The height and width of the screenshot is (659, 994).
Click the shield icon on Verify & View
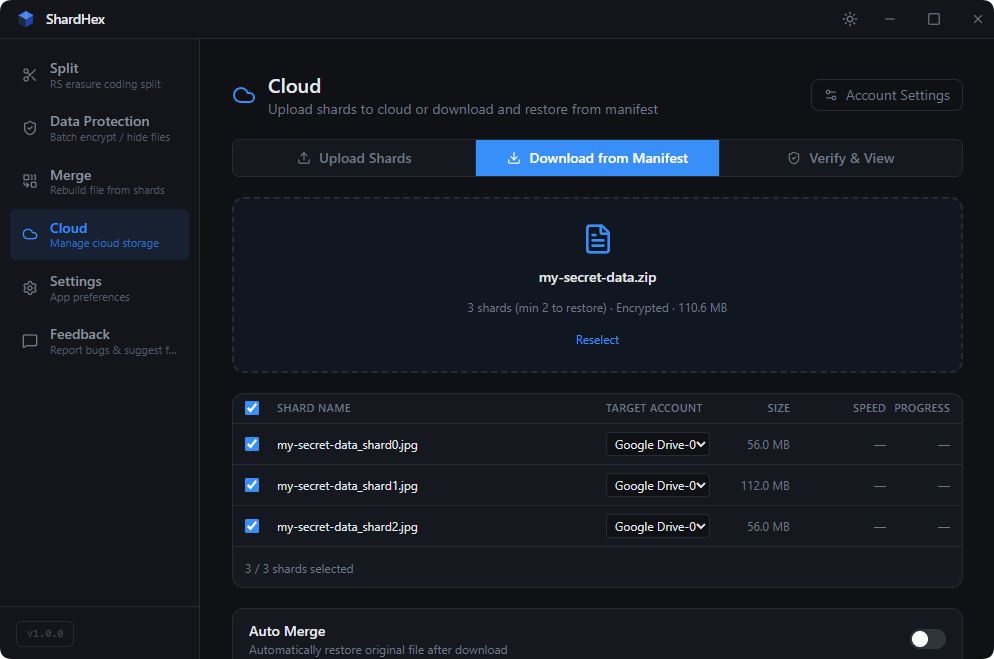[794, 158]
